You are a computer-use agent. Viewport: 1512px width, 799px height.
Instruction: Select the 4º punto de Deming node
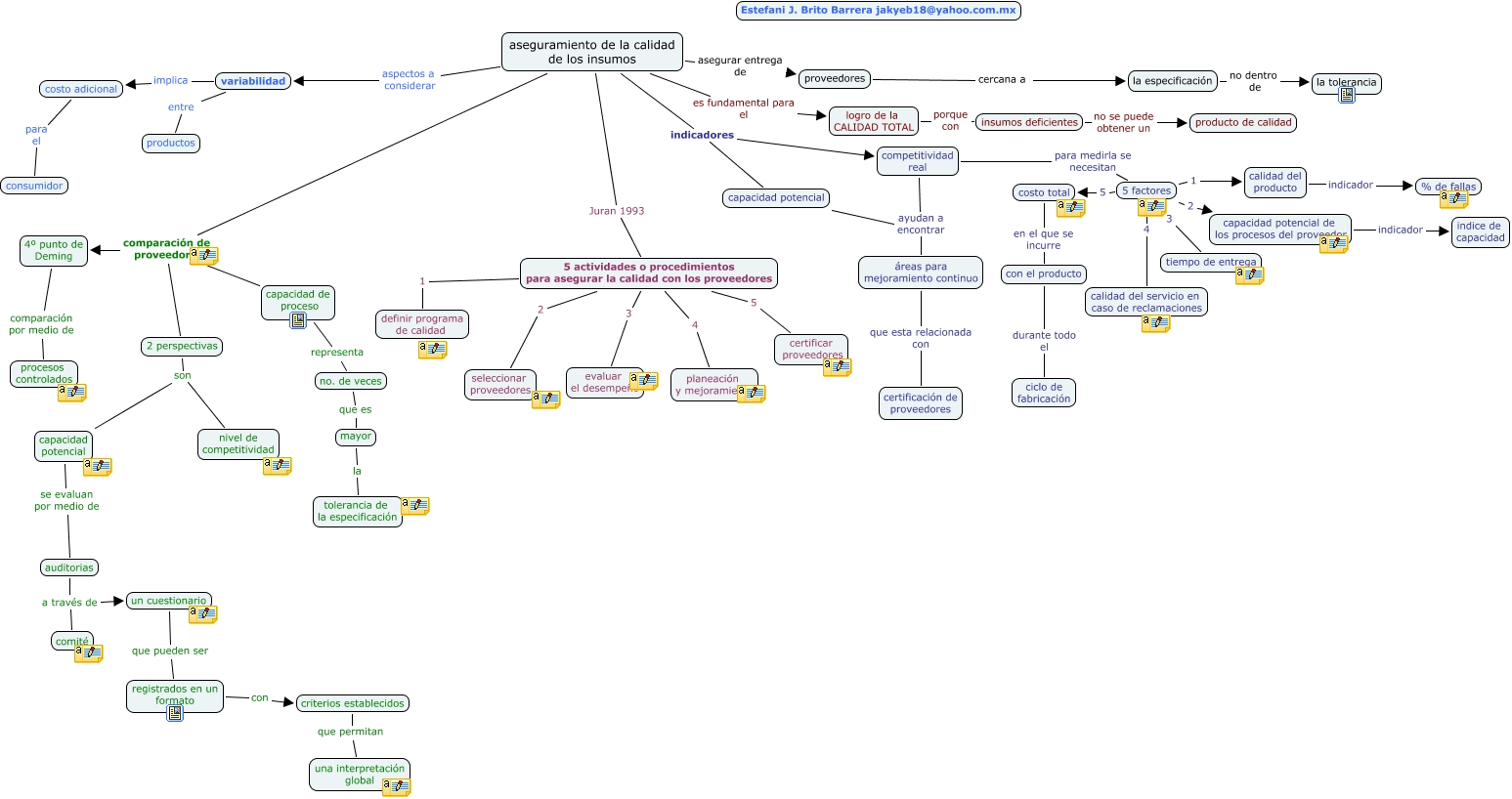54,250
